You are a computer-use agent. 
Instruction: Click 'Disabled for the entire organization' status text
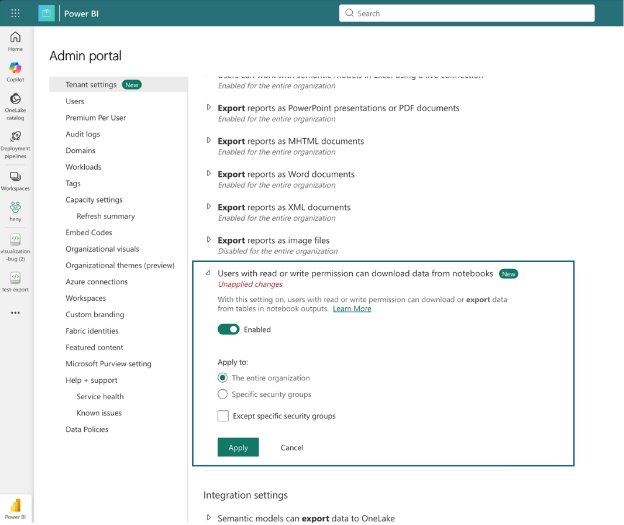[x=278, y=251]
